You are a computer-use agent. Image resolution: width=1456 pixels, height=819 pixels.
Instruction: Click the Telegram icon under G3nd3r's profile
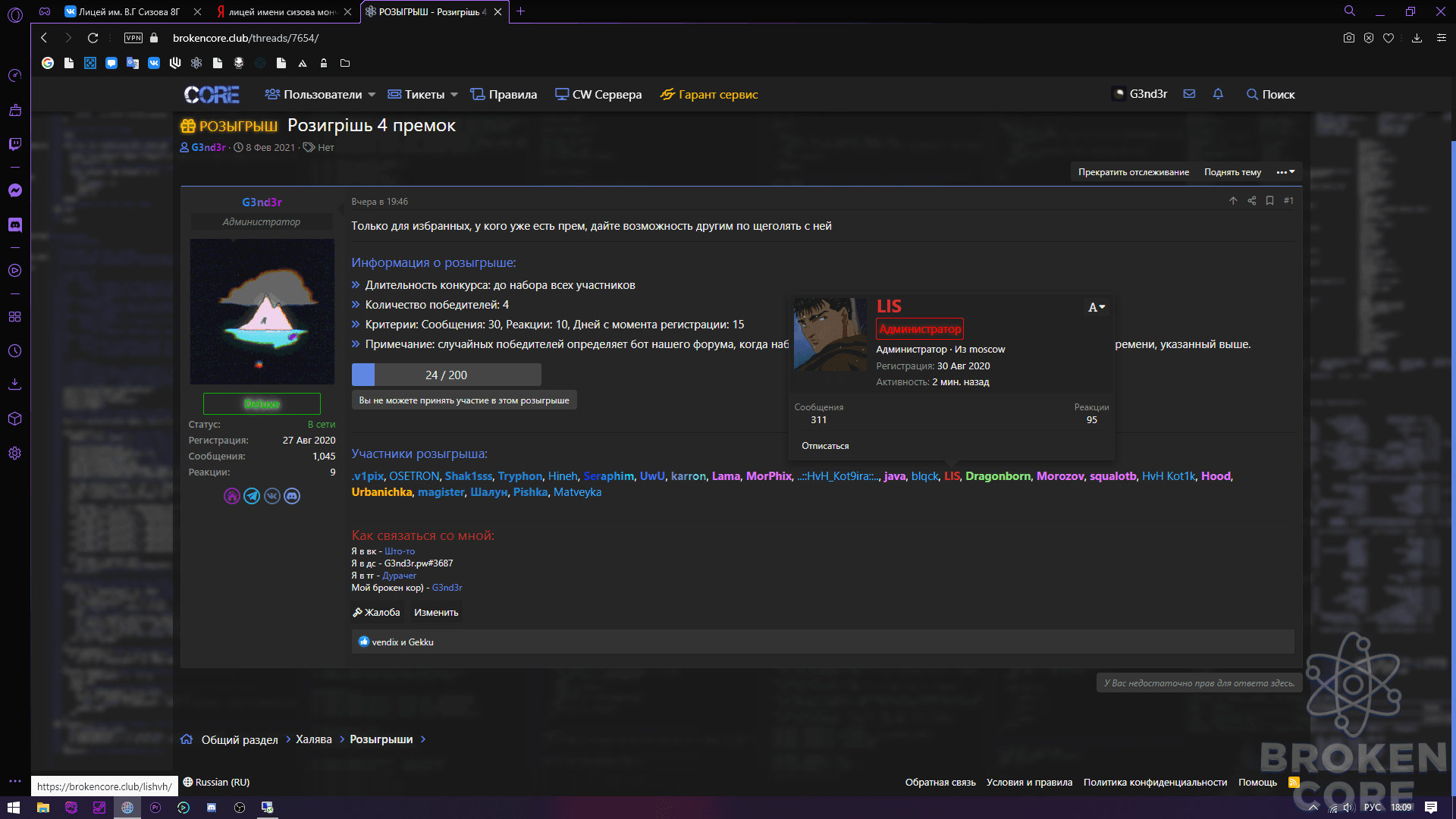tap(252, 496)
